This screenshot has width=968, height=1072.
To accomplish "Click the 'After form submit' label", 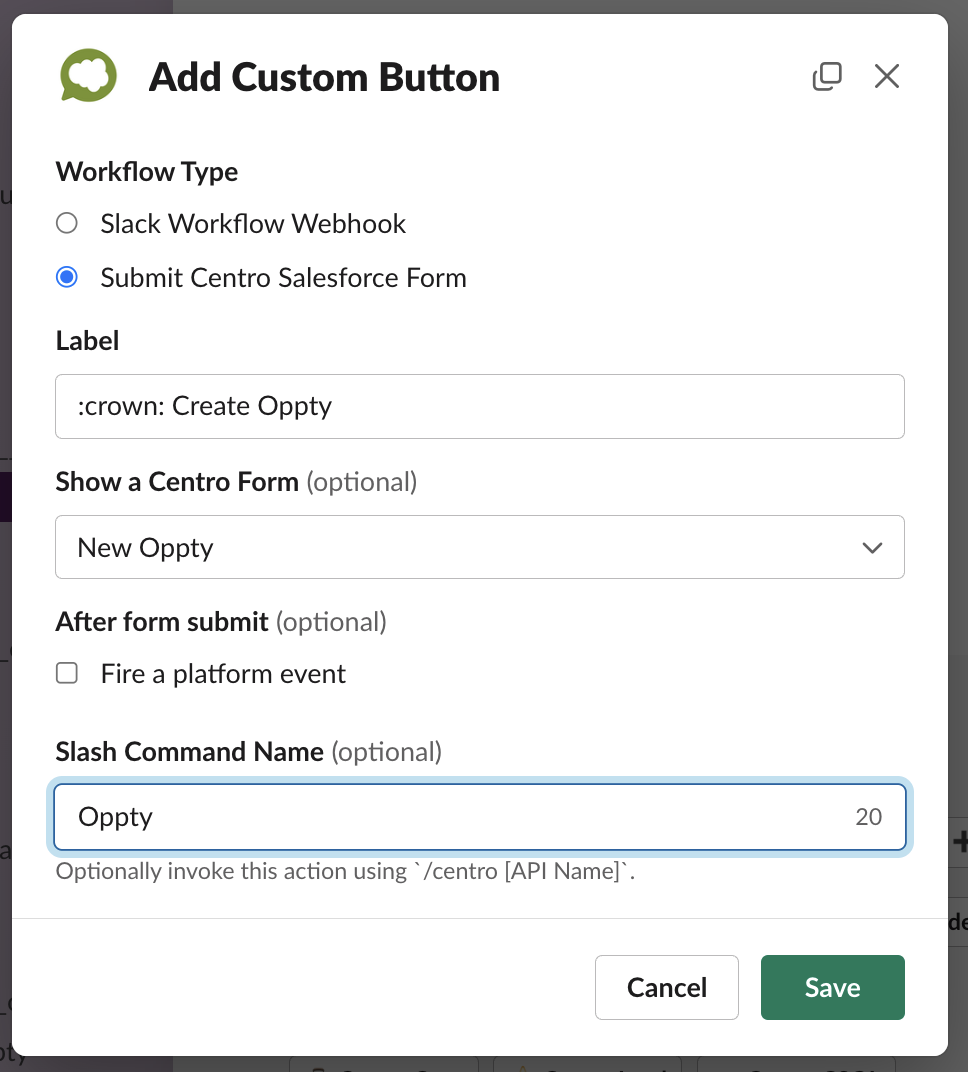I will click(162, 621).
